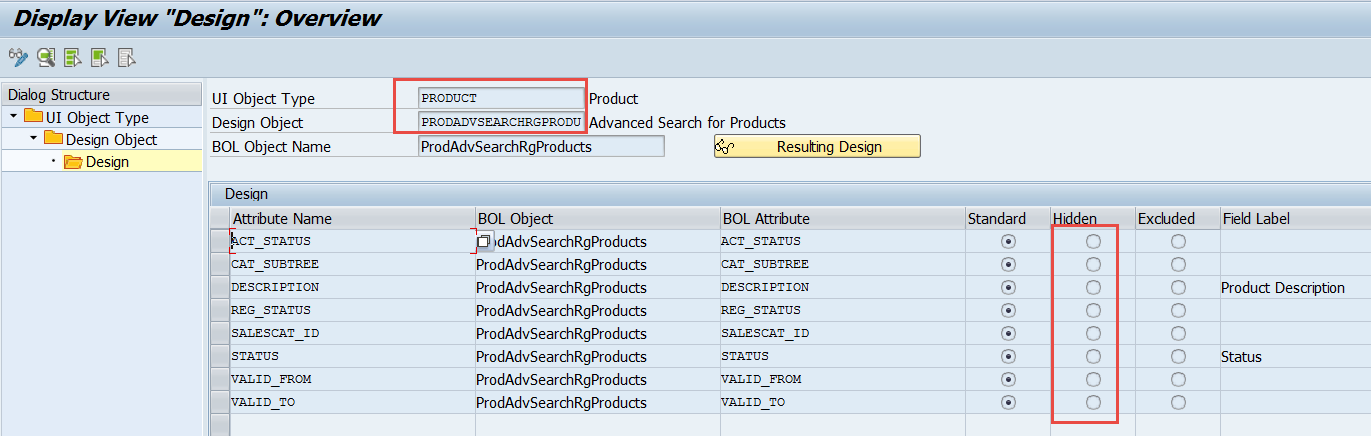
Task: Select Hidden radio for ACT_STATUS
Action: [x=1093, y=241]
